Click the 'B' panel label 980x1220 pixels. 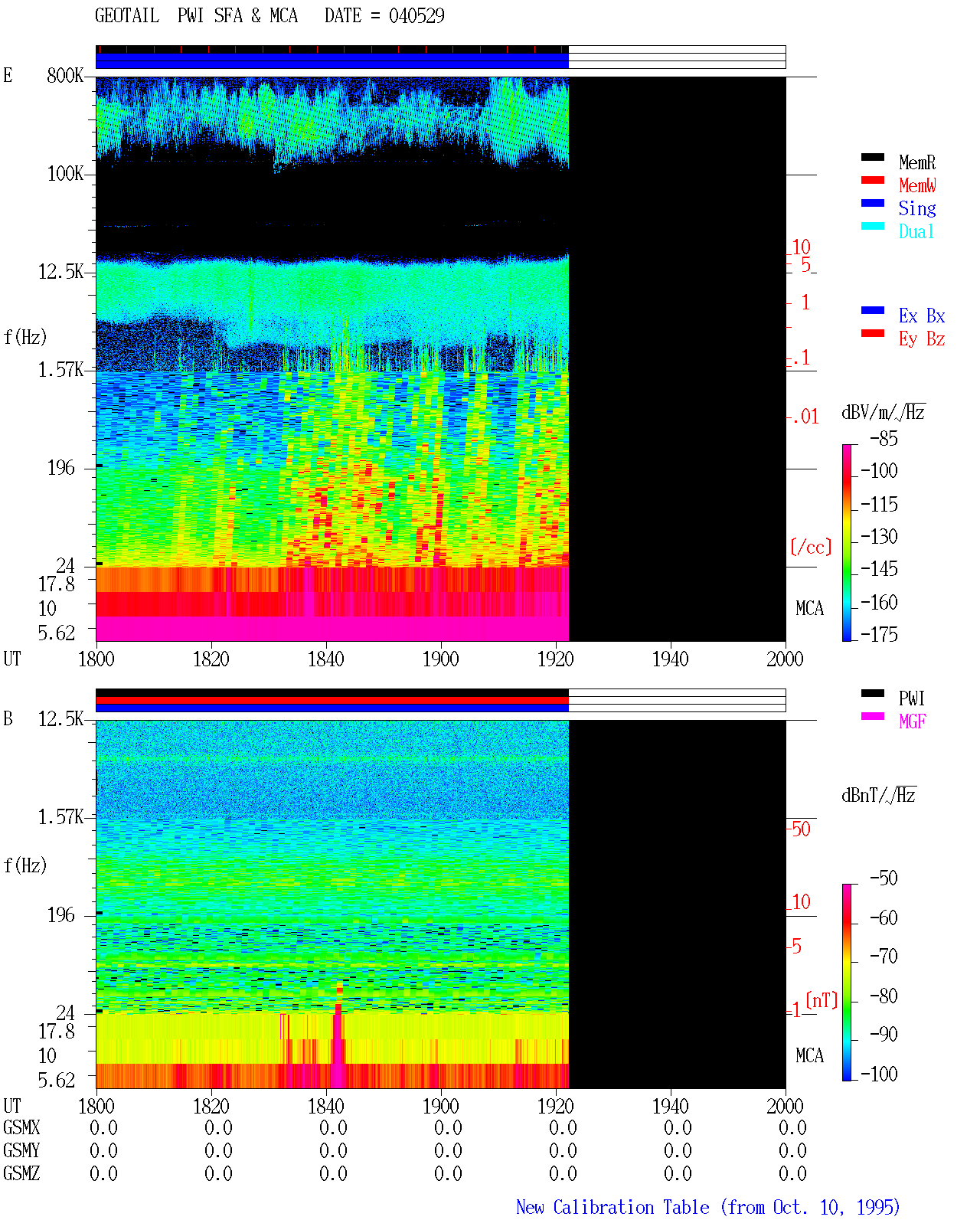[x=8, y=718]
